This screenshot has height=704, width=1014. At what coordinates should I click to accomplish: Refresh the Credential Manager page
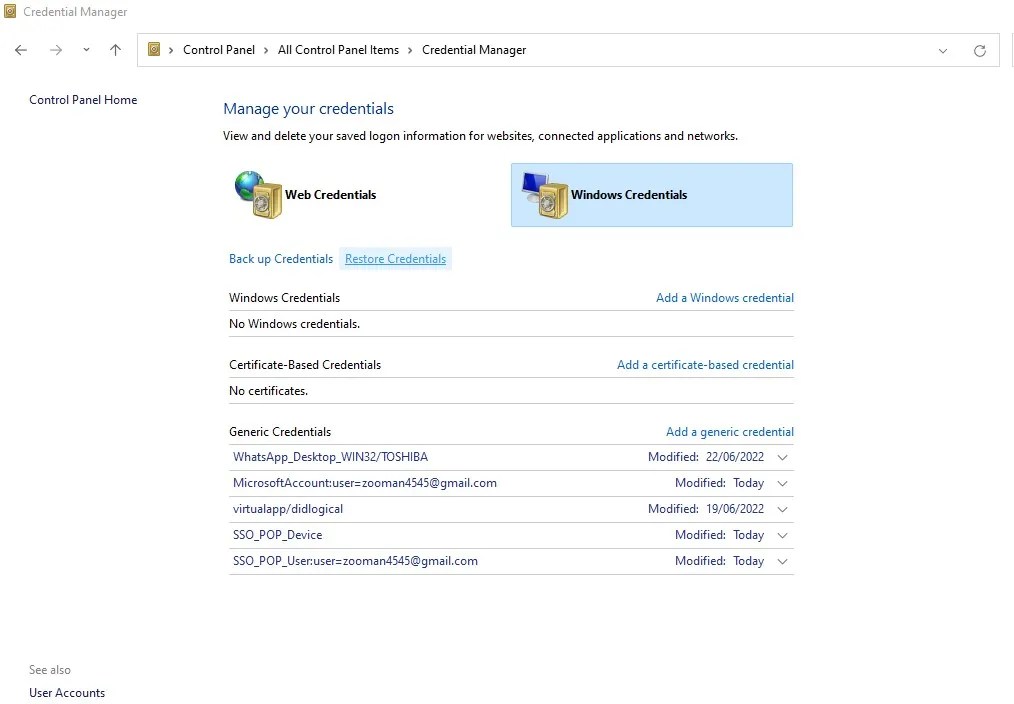[x=979, y=50]
